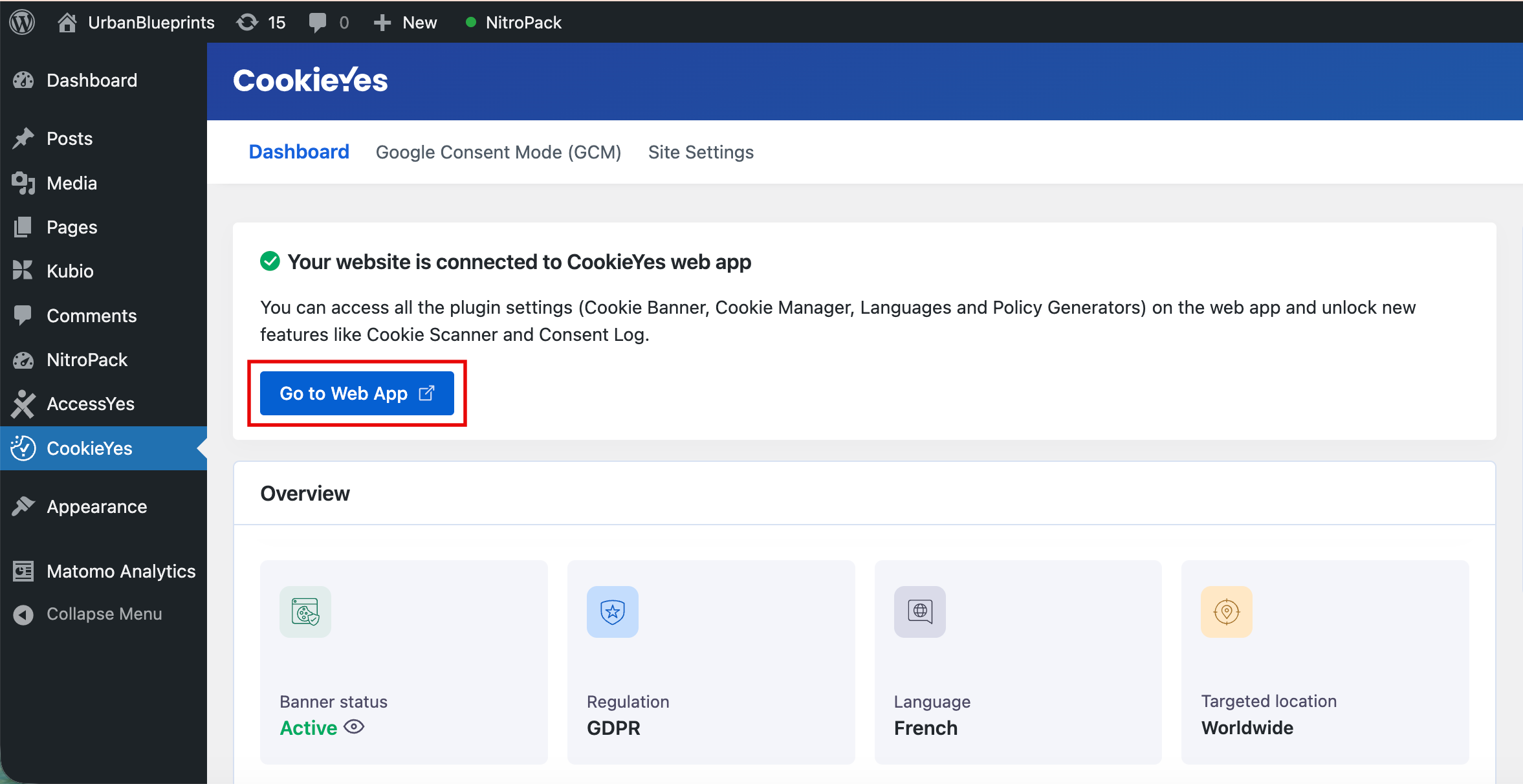Open Matomo Analytics in sidebar
Screen dimensions: 1523x784
pos(120,571)
